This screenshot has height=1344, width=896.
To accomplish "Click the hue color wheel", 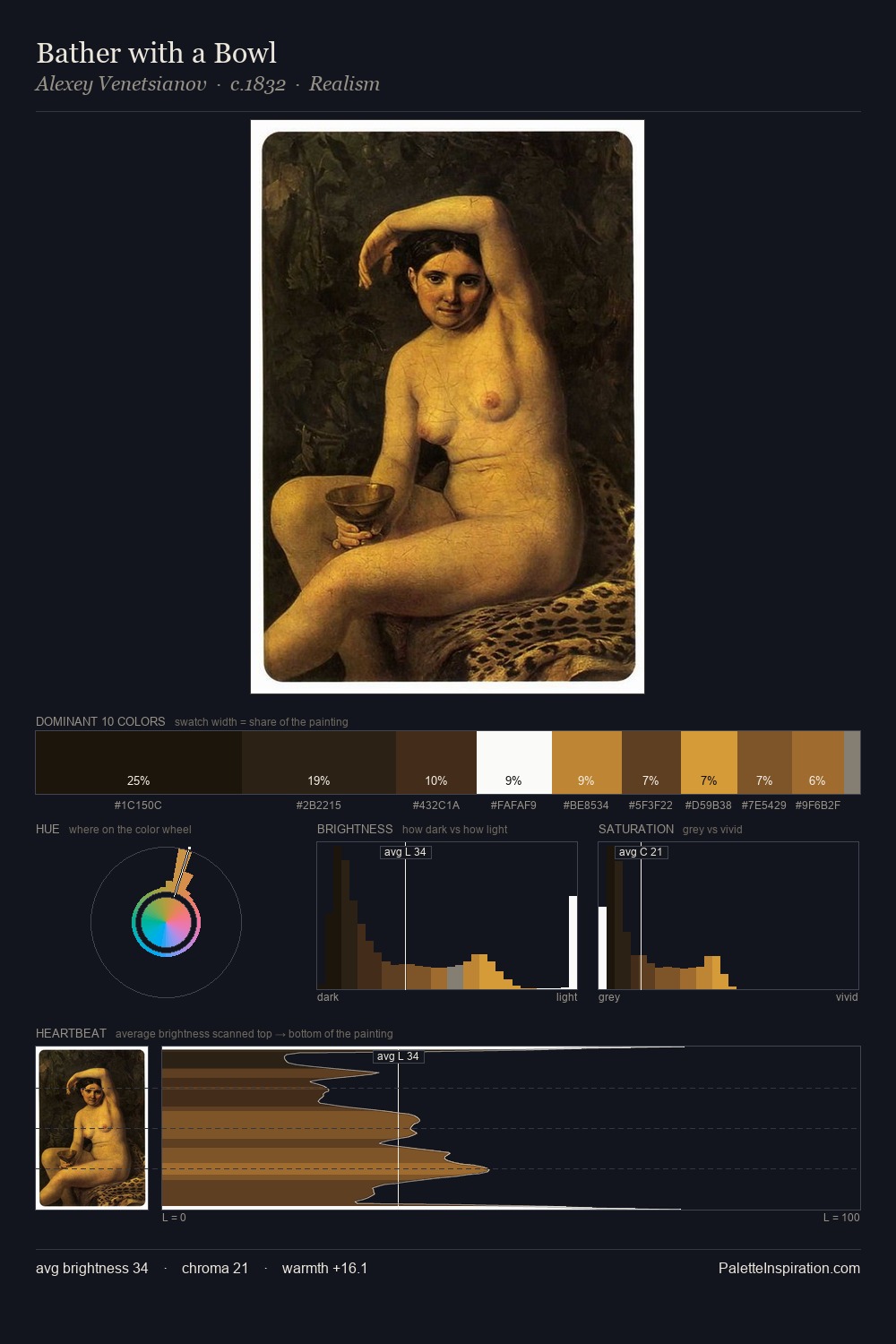I will (x=166, y=922).
